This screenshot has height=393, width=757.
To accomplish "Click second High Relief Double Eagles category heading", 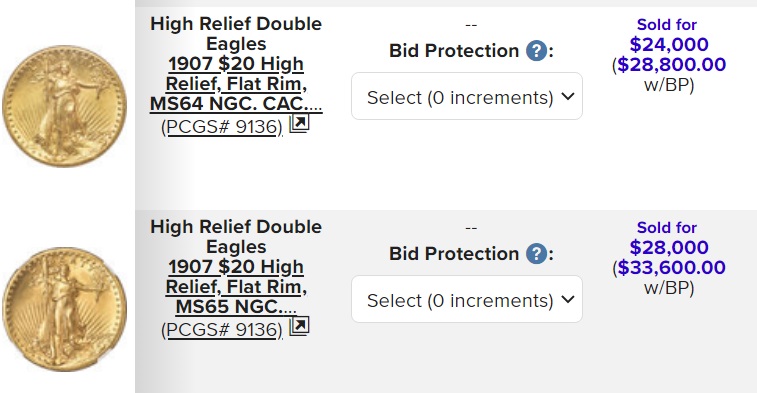I will tap(236, 236).
